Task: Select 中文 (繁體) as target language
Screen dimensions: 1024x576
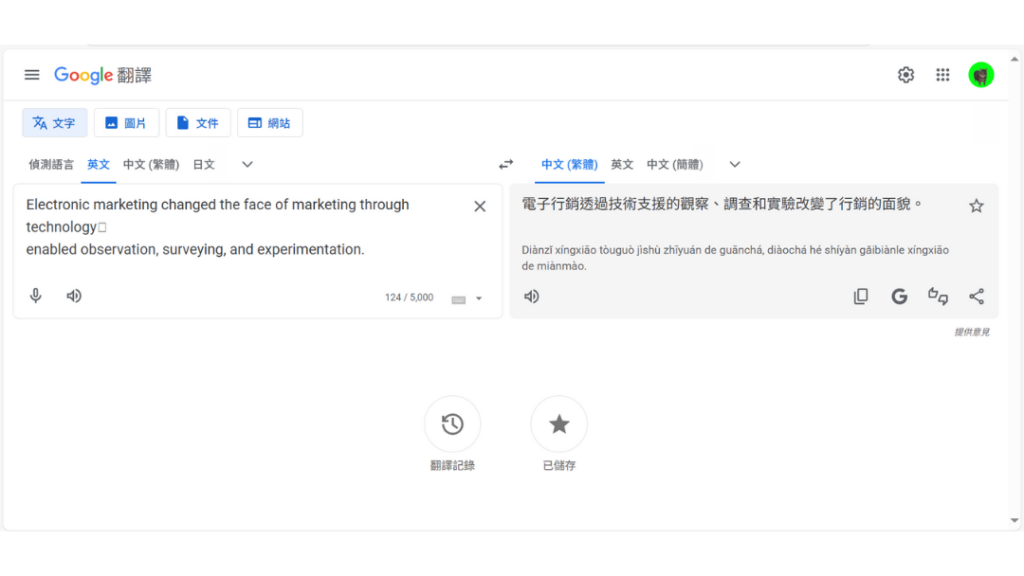Action: click(569, 165)
